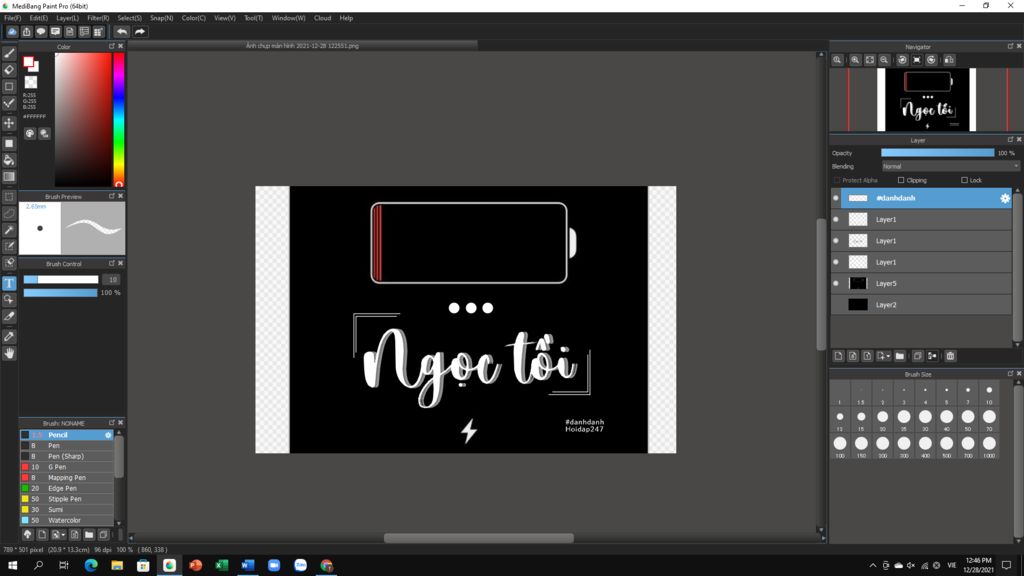Enable Clipping checkbox
This screenshot has height=576, width=1024.
(x=901, y=180)
